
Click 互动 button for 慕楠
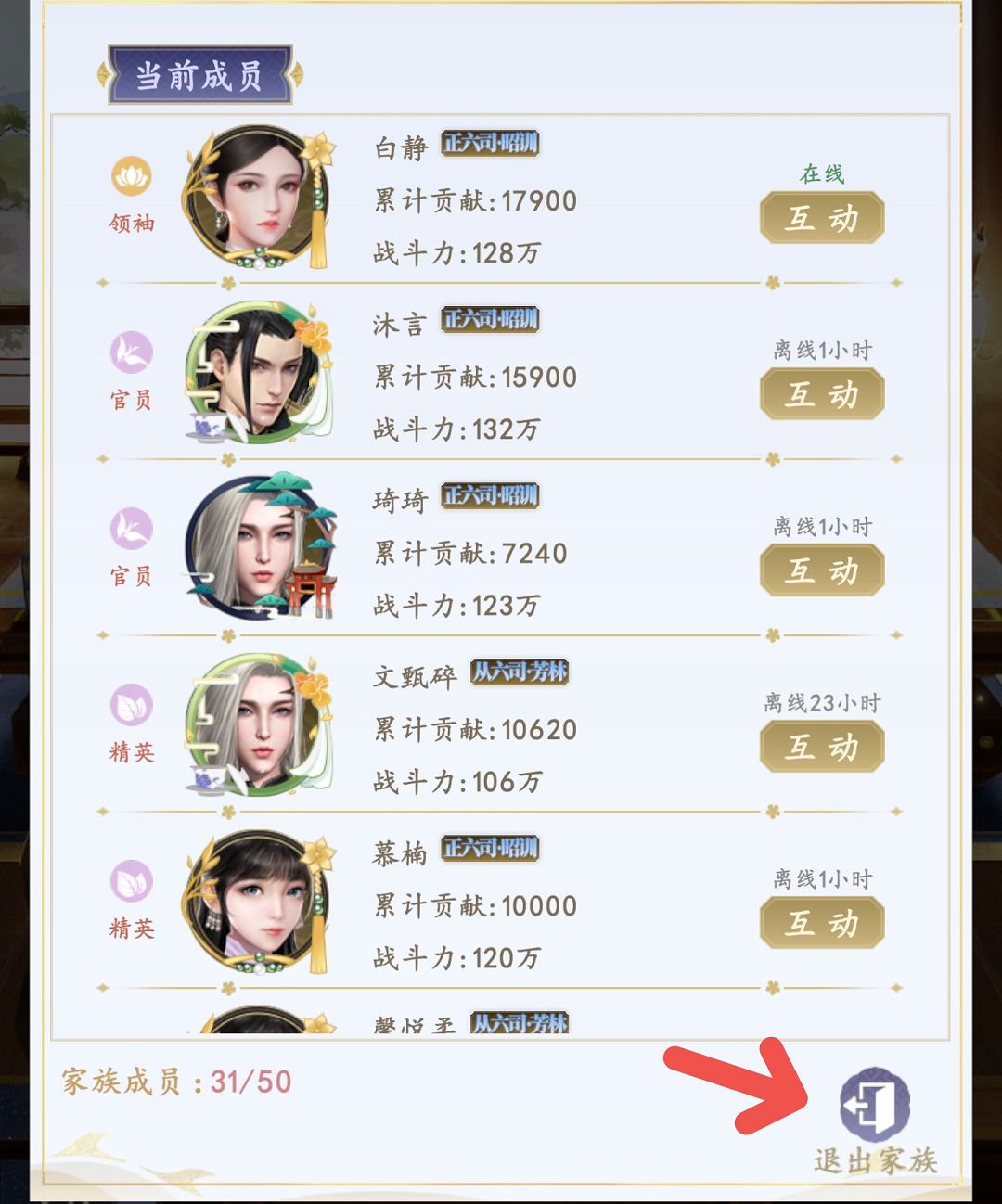(x=822, y=923)
